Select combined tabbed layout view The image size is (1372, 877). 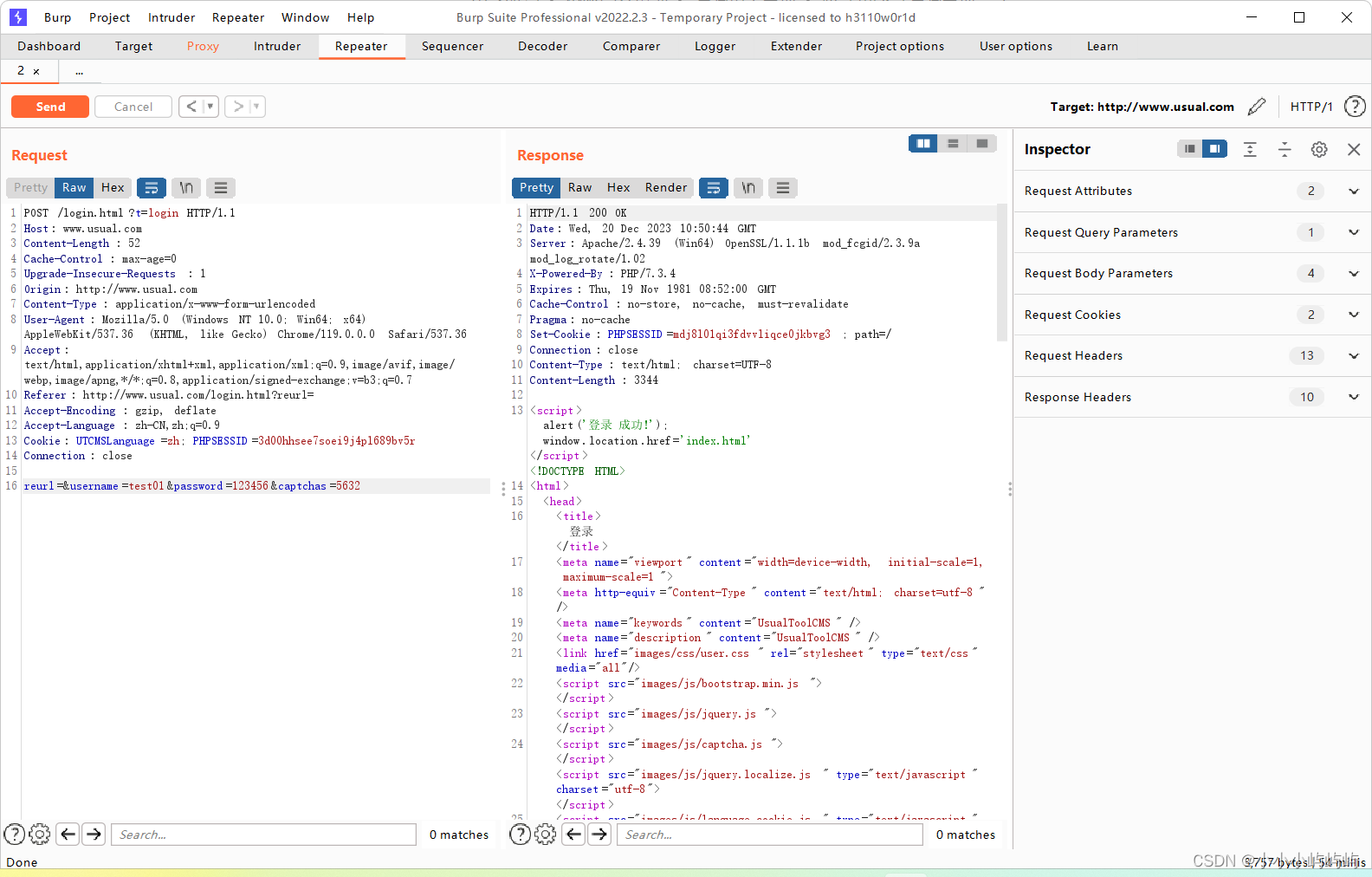(x=982, y=143)
